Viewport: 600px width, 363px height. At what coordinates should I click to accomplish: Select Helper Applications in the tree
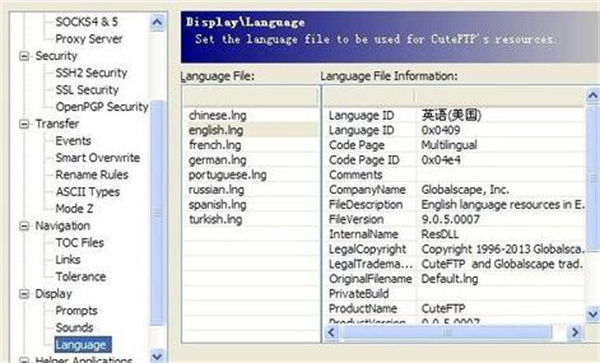pos(84,360)
